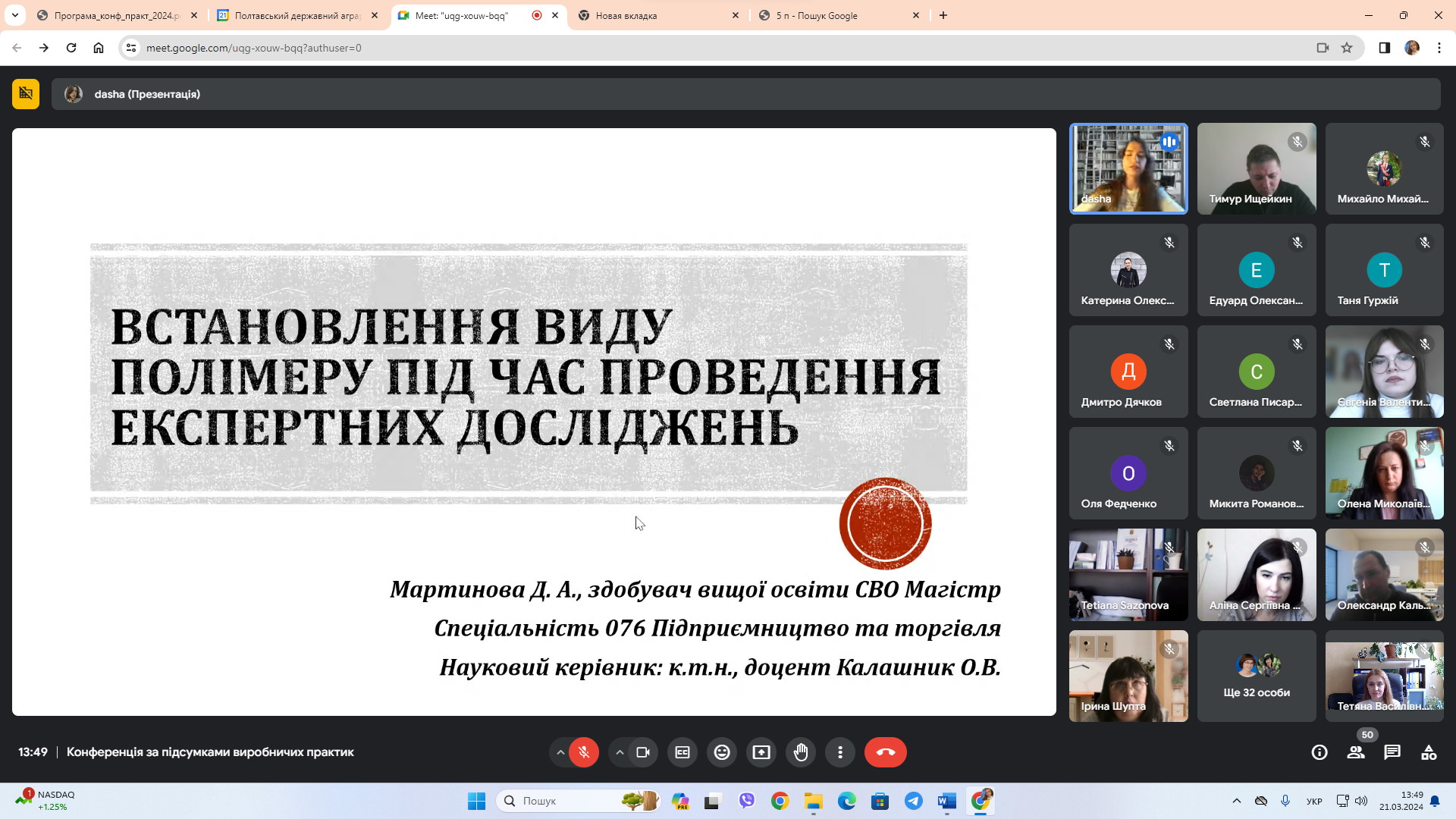Open camera permission icon in address bar
The width and height of the screenshot is (1456, 819).
coord(1323,48)
